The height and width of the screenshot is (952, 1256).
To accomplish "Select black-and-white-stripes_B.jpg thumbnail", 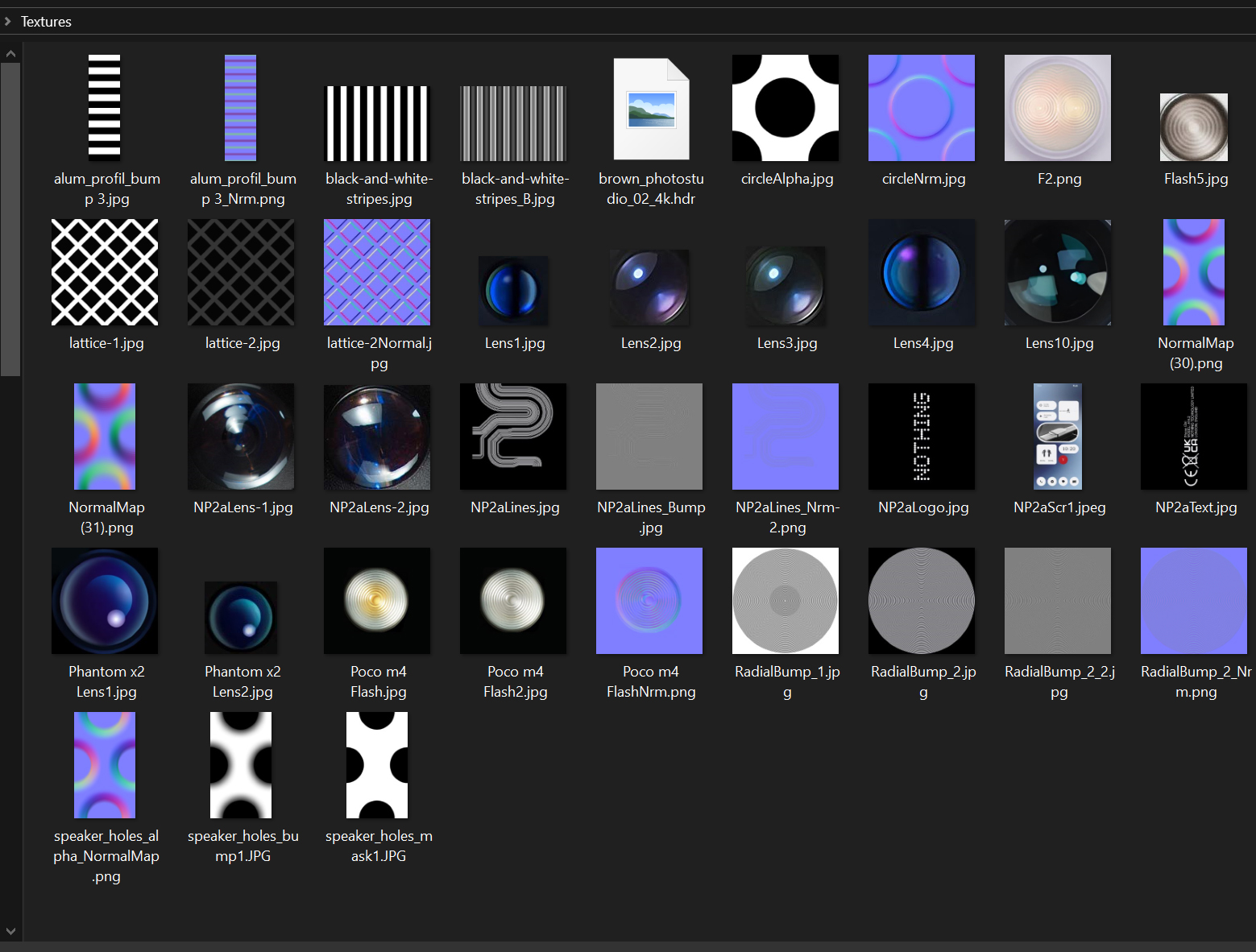I will click(513, 123).
